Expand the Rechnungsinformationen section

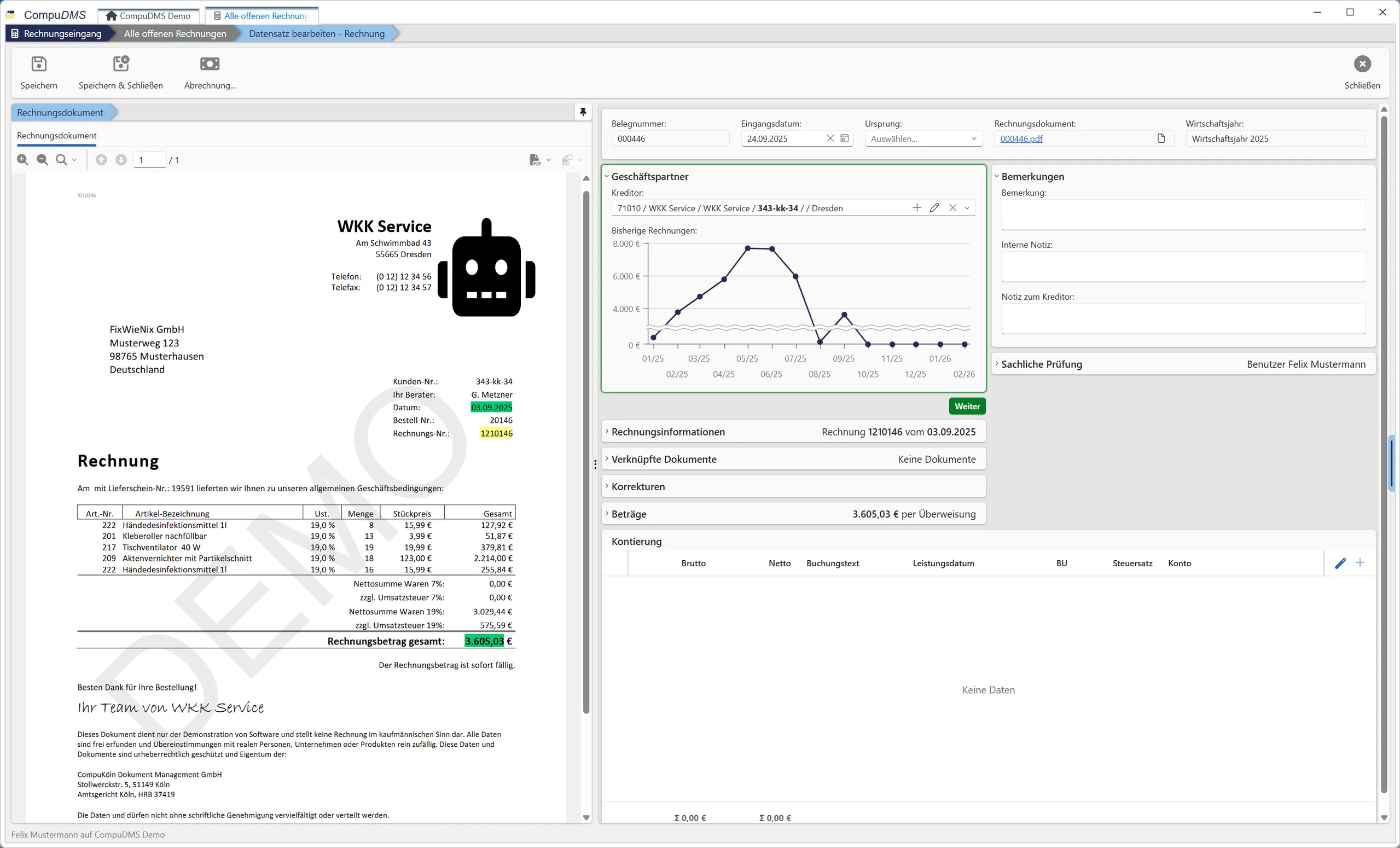coord(667,432)
